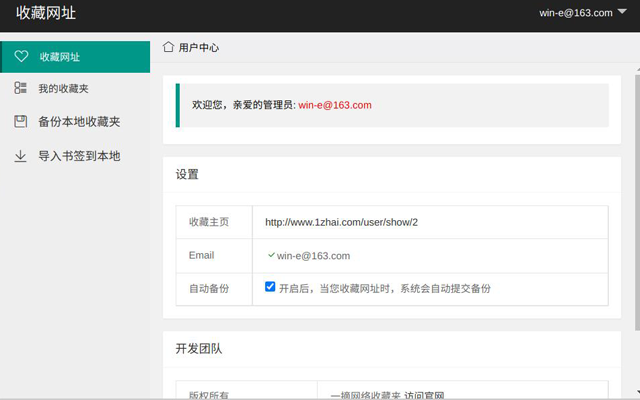Click the win-e@163.com value in Email row
The image size is (640, 400).
point(313,256)
